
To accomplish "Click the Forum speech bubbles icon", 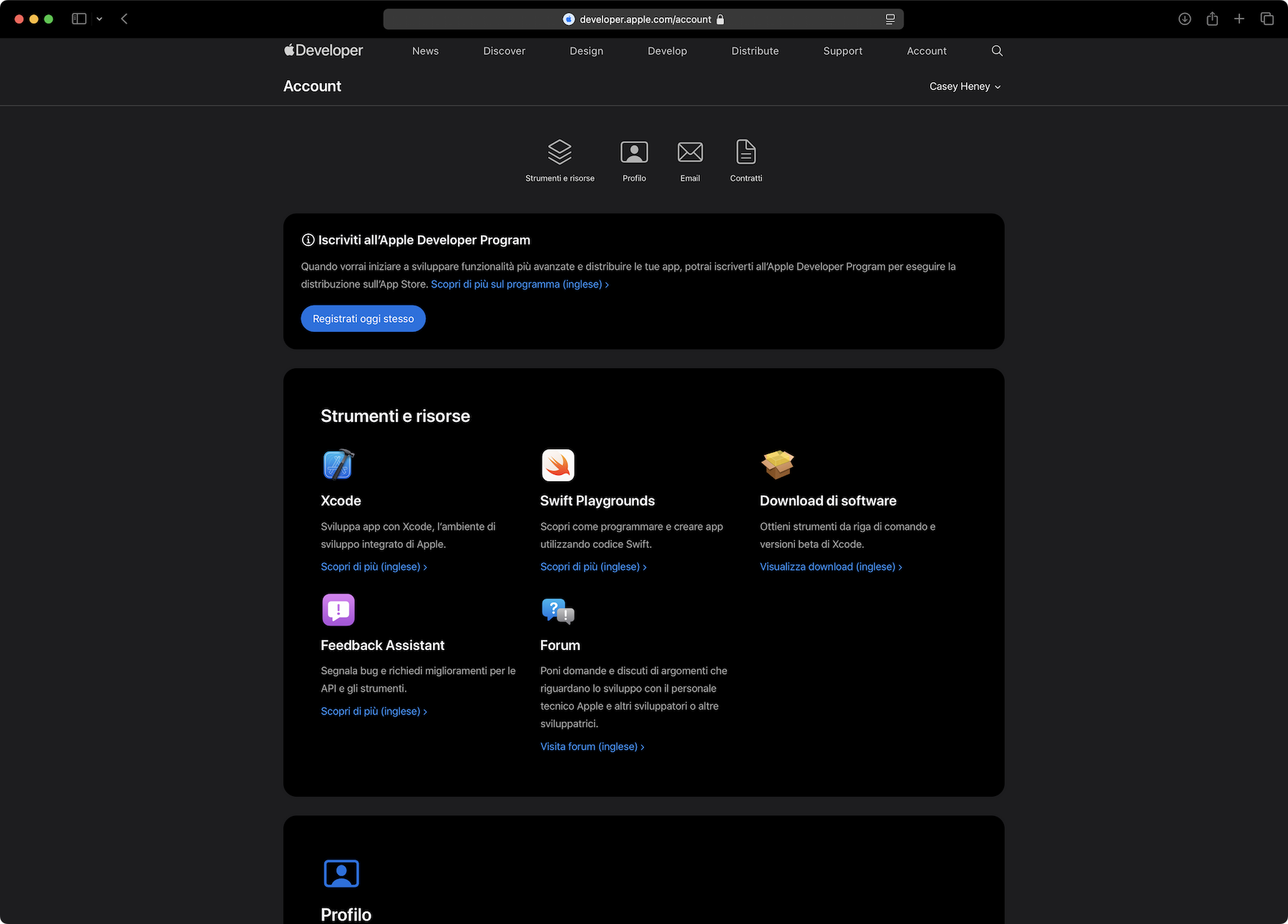I will click(558, 611).
